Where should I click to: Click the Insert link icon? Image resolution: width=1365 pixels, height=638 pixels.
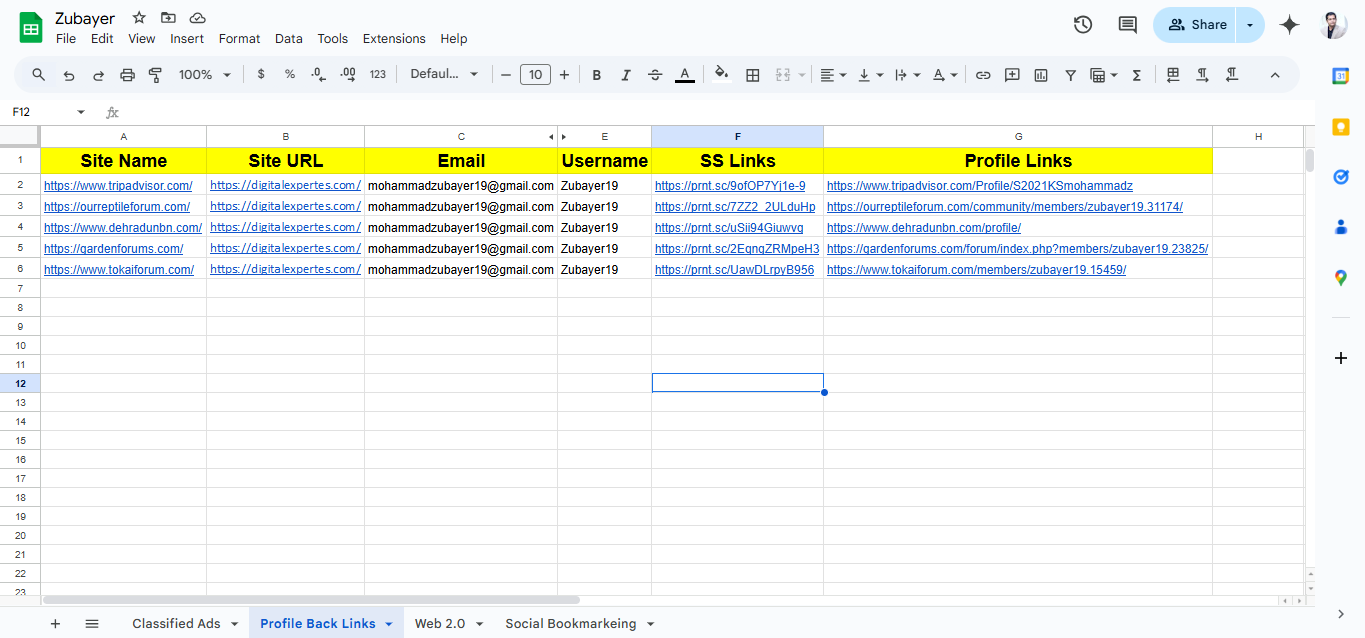click(983, 75)
